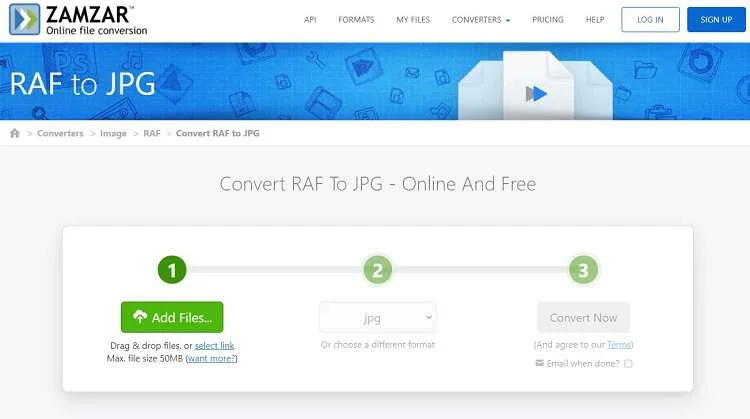Click the Sign Up button

coord(716,20)
